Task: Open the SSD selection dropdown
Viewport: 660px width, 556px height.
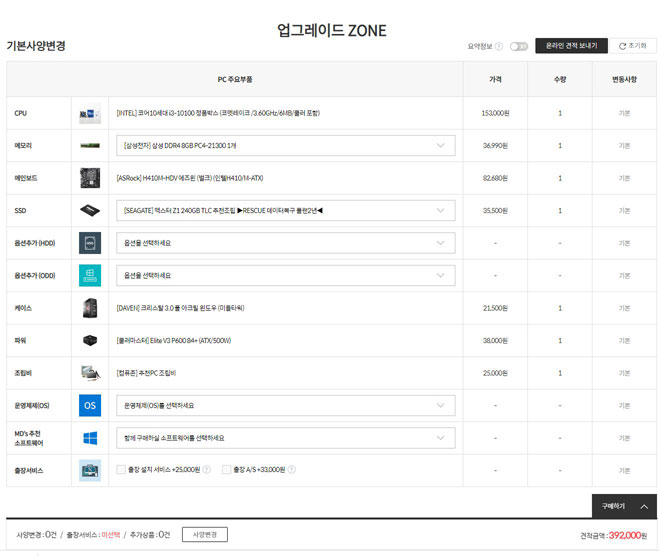Action: pos(286,210)
